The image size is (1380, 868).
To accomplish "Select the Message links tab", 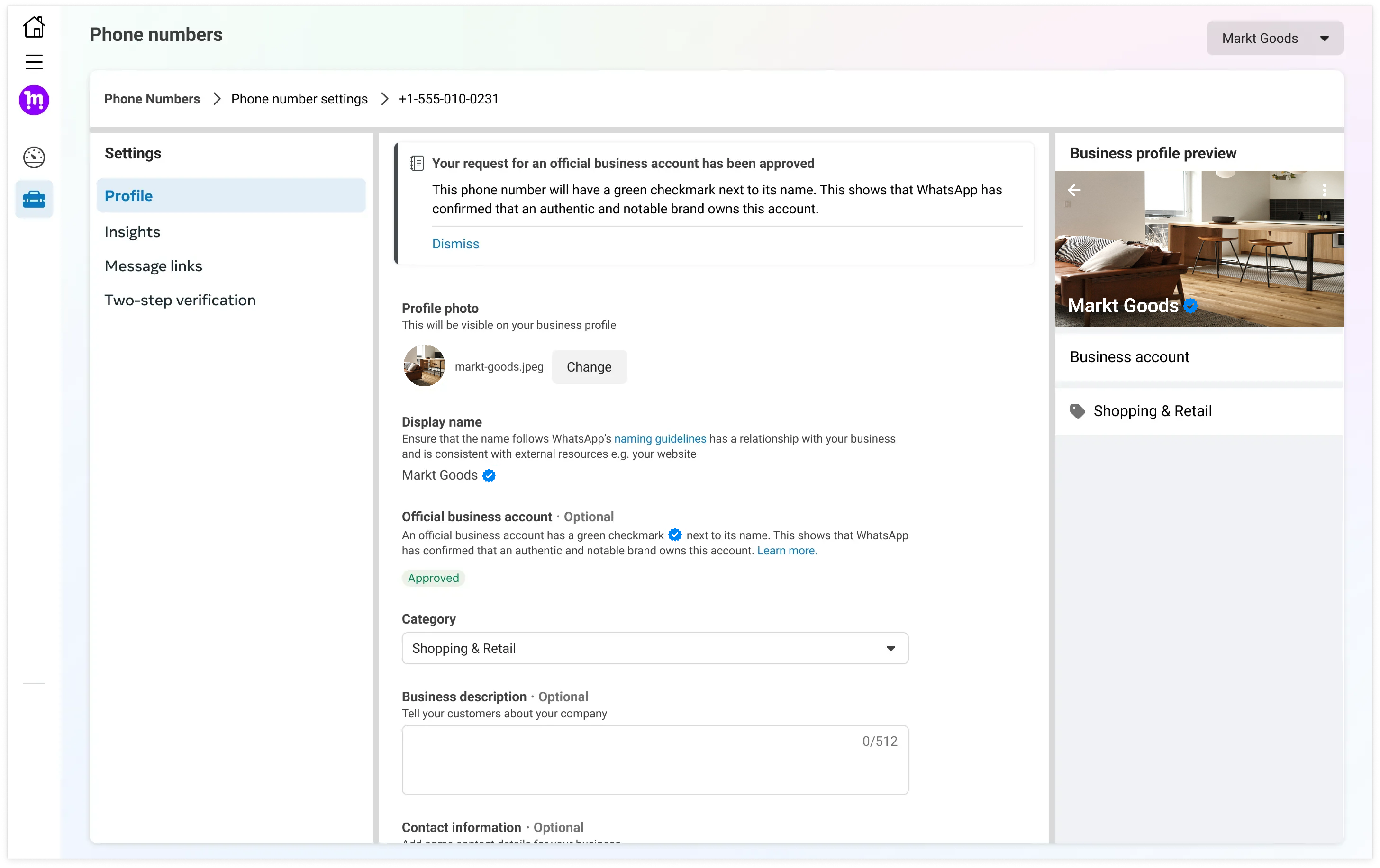I will click(x=153, y=265).
